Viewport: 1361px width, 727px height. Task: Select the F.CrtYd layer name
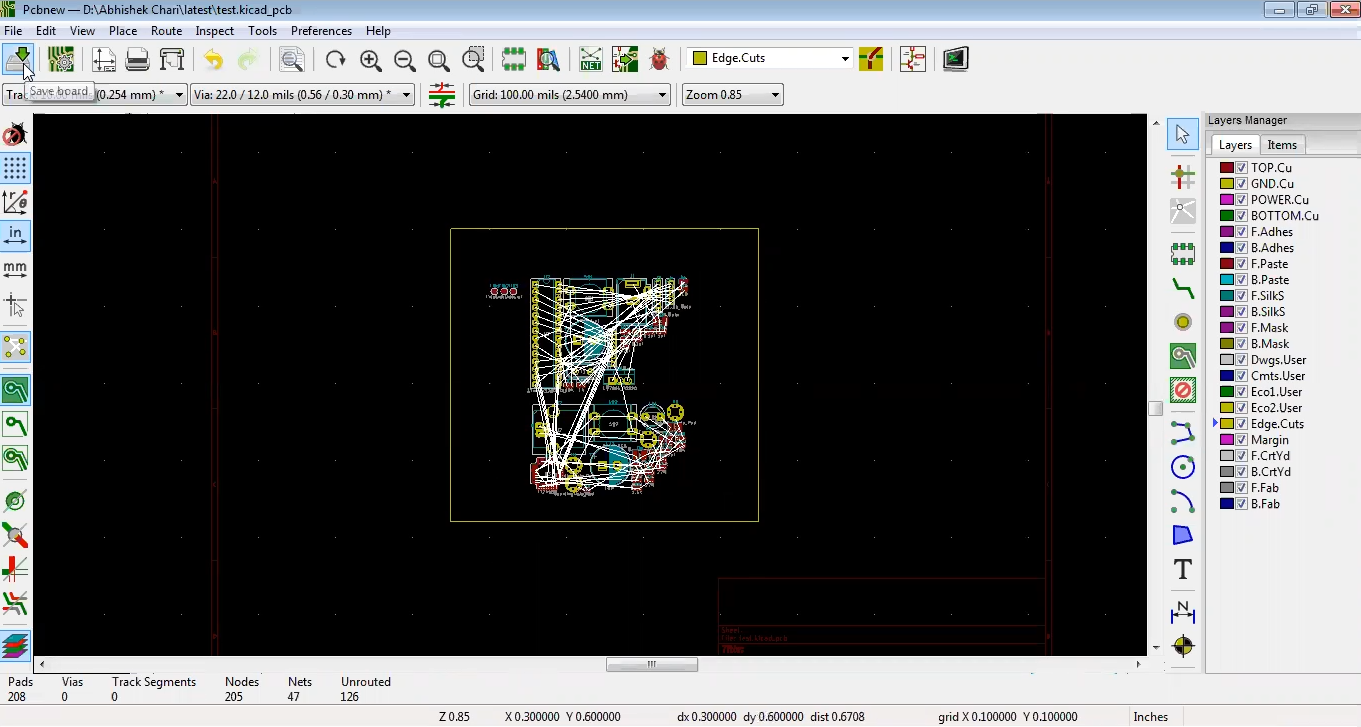coord(1270,456)
